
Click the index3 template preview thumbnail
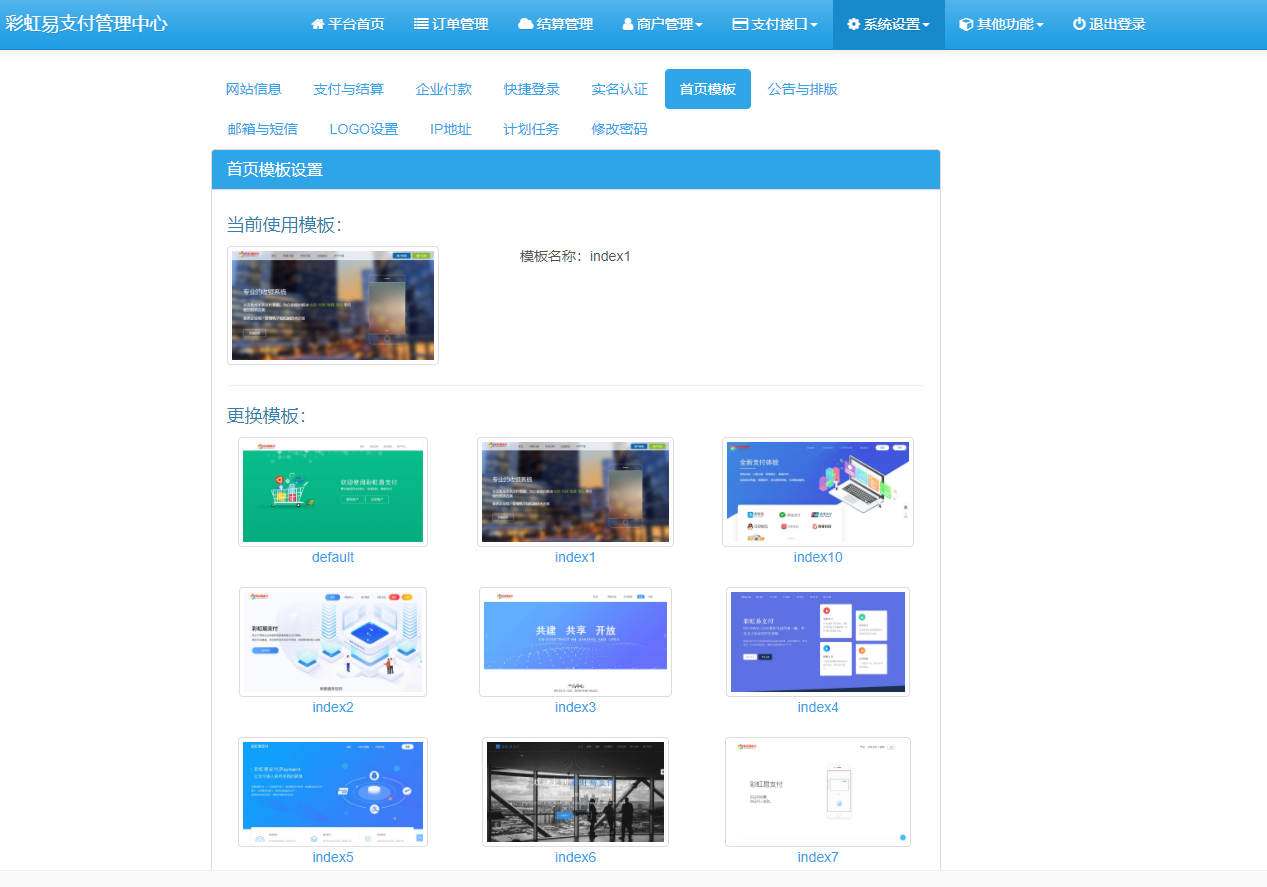click(x=575, y=641)
